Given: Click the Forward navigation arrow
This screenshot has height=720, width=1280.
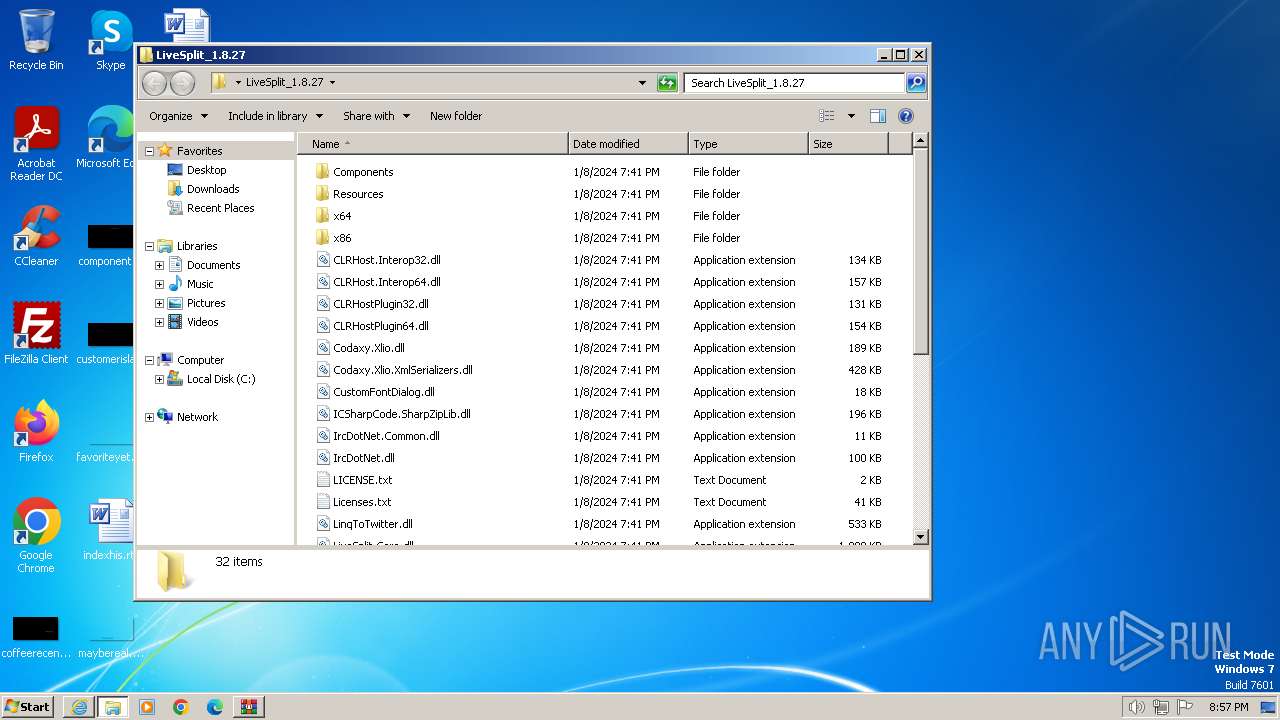Looking at the screenshot, I should pyautogui.click(x=182, y=83).
